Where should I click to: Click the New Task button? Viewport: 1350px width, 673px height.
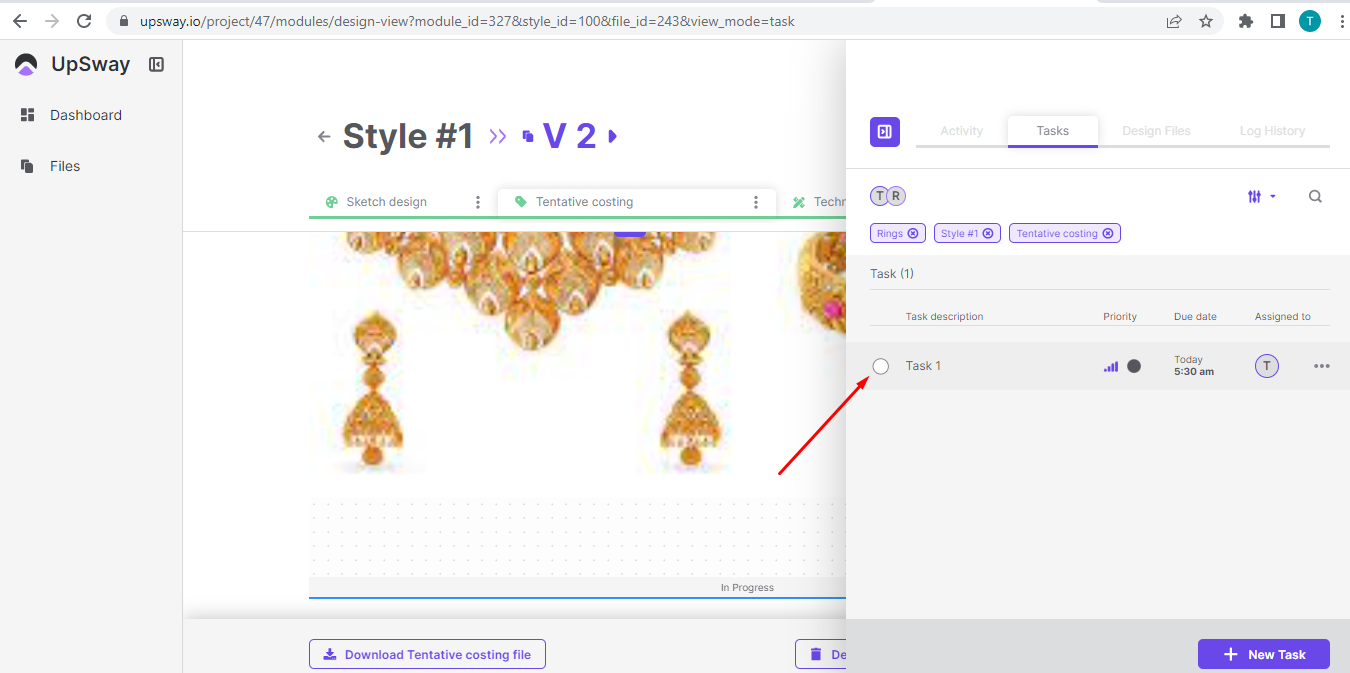pos(1263,654)
